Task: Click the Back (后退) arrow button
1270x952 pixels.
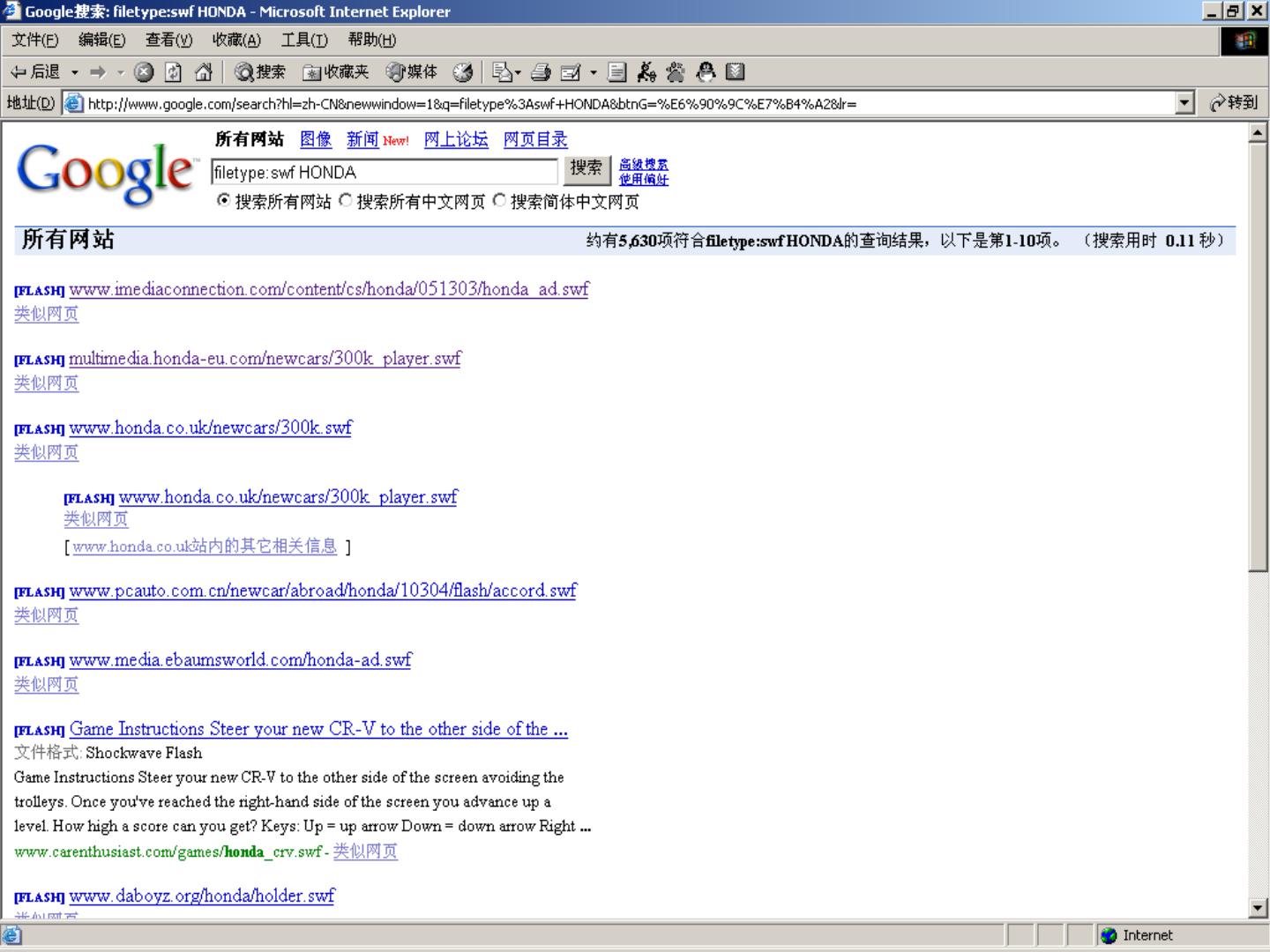Action: coord(35,72)
